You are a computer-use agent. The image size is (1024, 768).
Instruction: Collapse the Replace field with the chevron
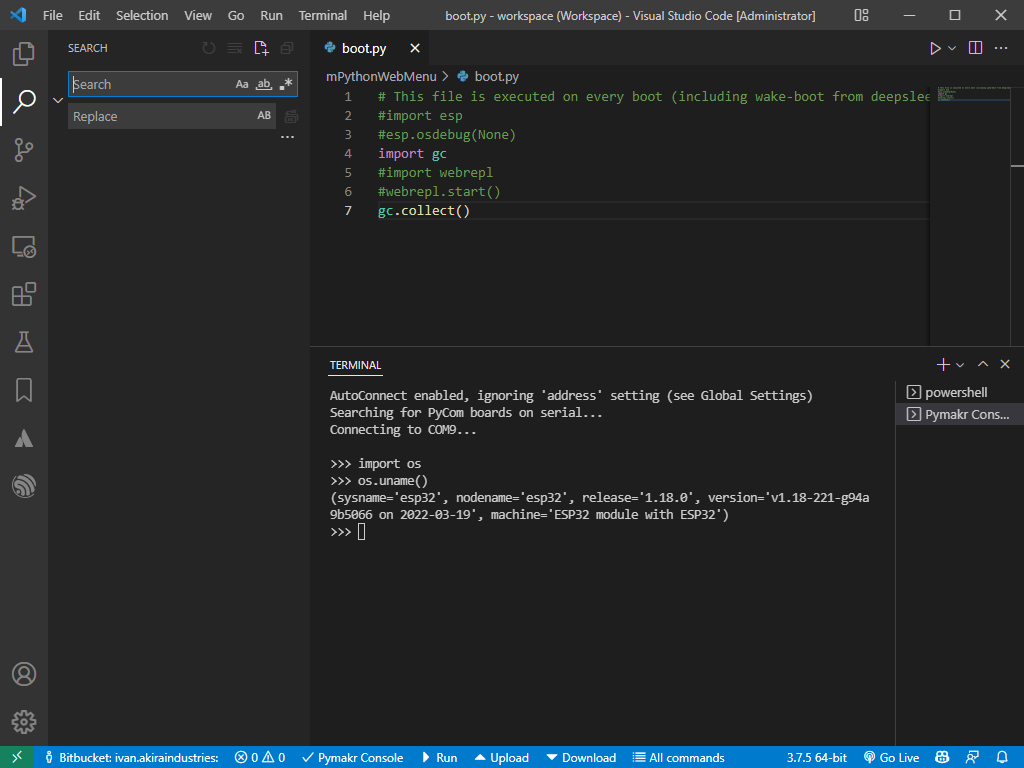click(58, 100)
